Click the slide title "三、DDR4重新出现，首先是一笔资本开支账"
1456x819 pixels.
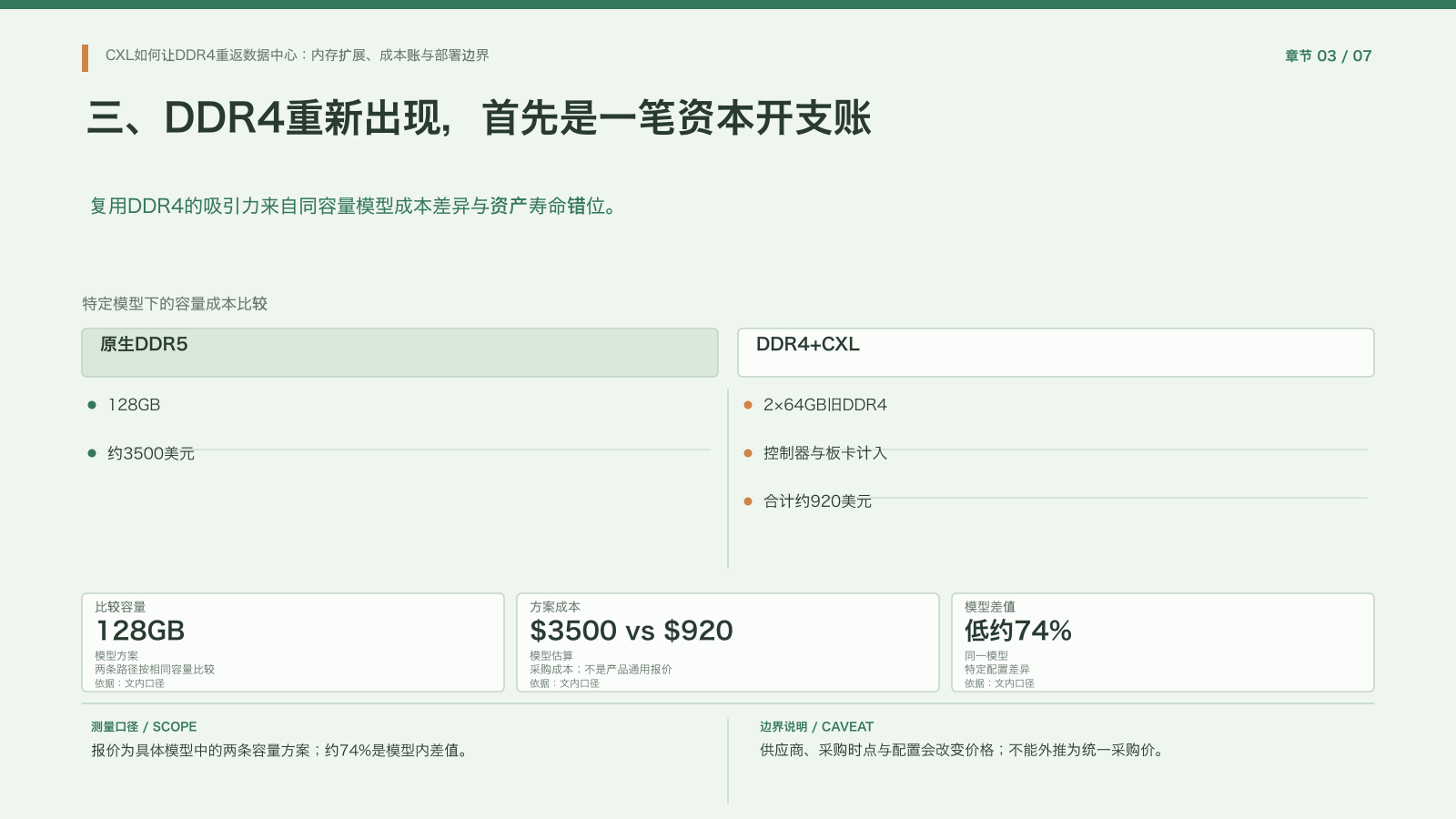tap(479, 118)
